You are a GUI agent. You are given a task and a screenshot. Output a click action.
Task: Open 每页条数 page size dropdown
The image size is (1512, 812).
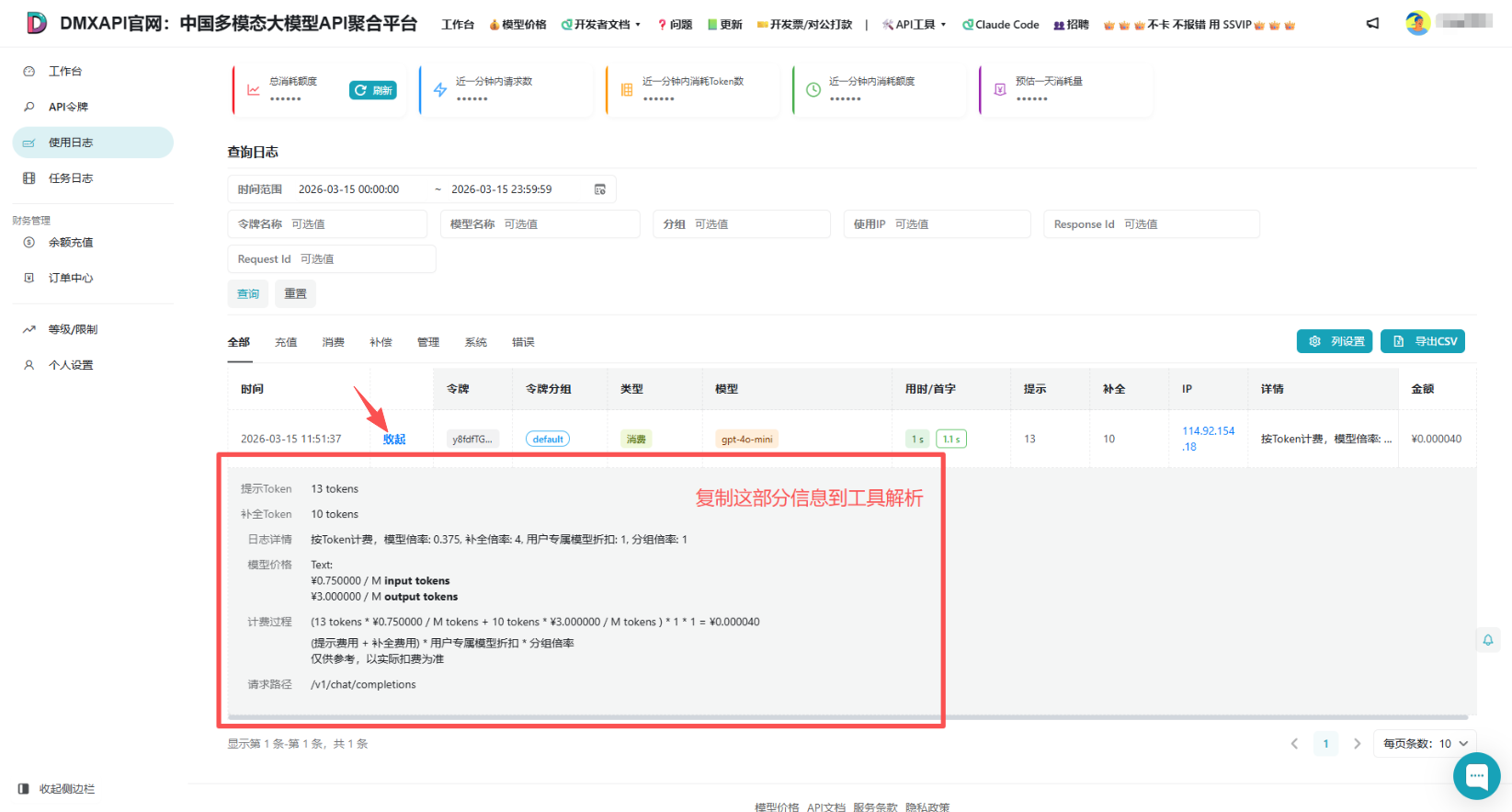coord(1426,744)
